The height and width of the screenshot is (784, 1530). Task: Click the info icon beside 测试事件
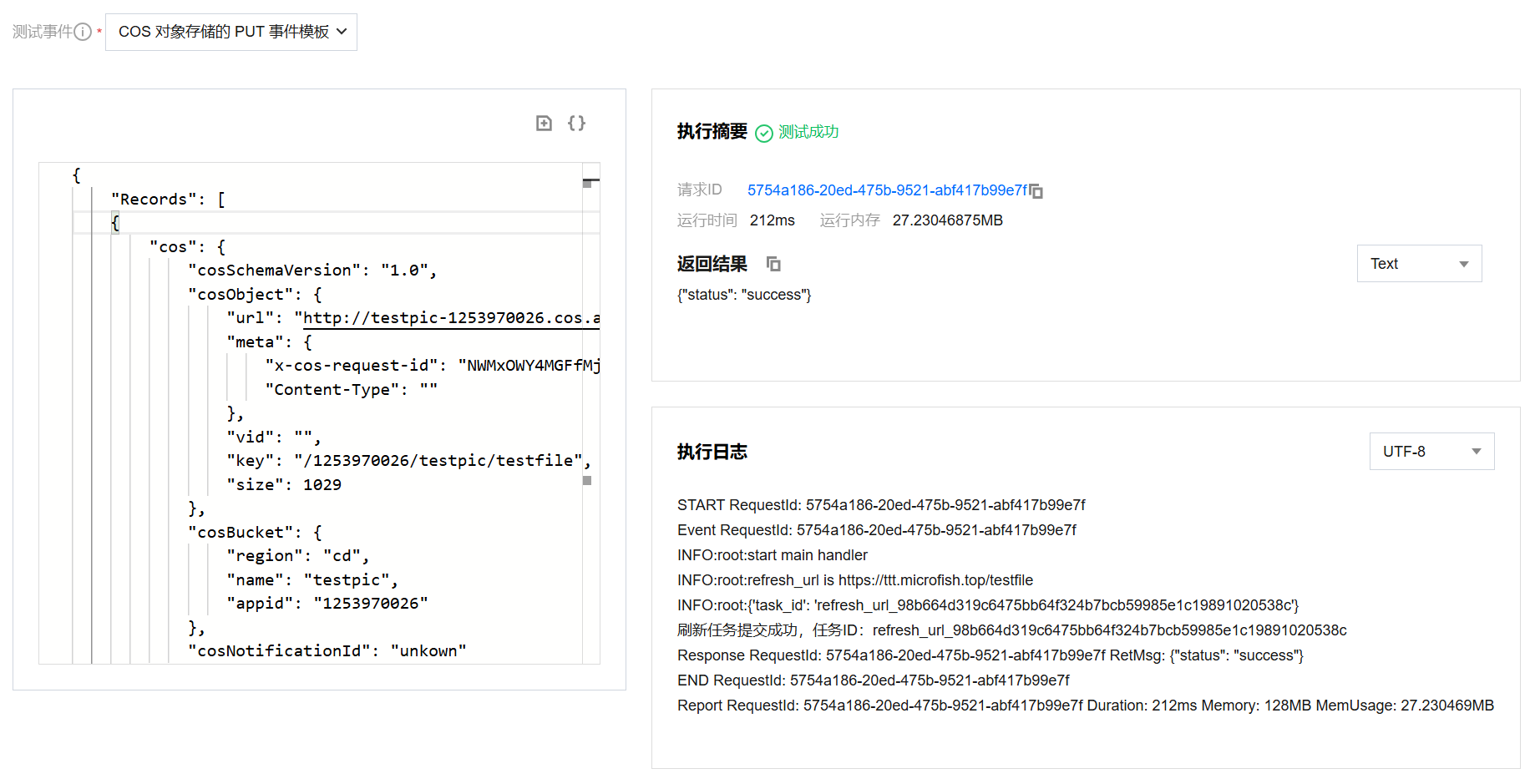tap(83, 32)
